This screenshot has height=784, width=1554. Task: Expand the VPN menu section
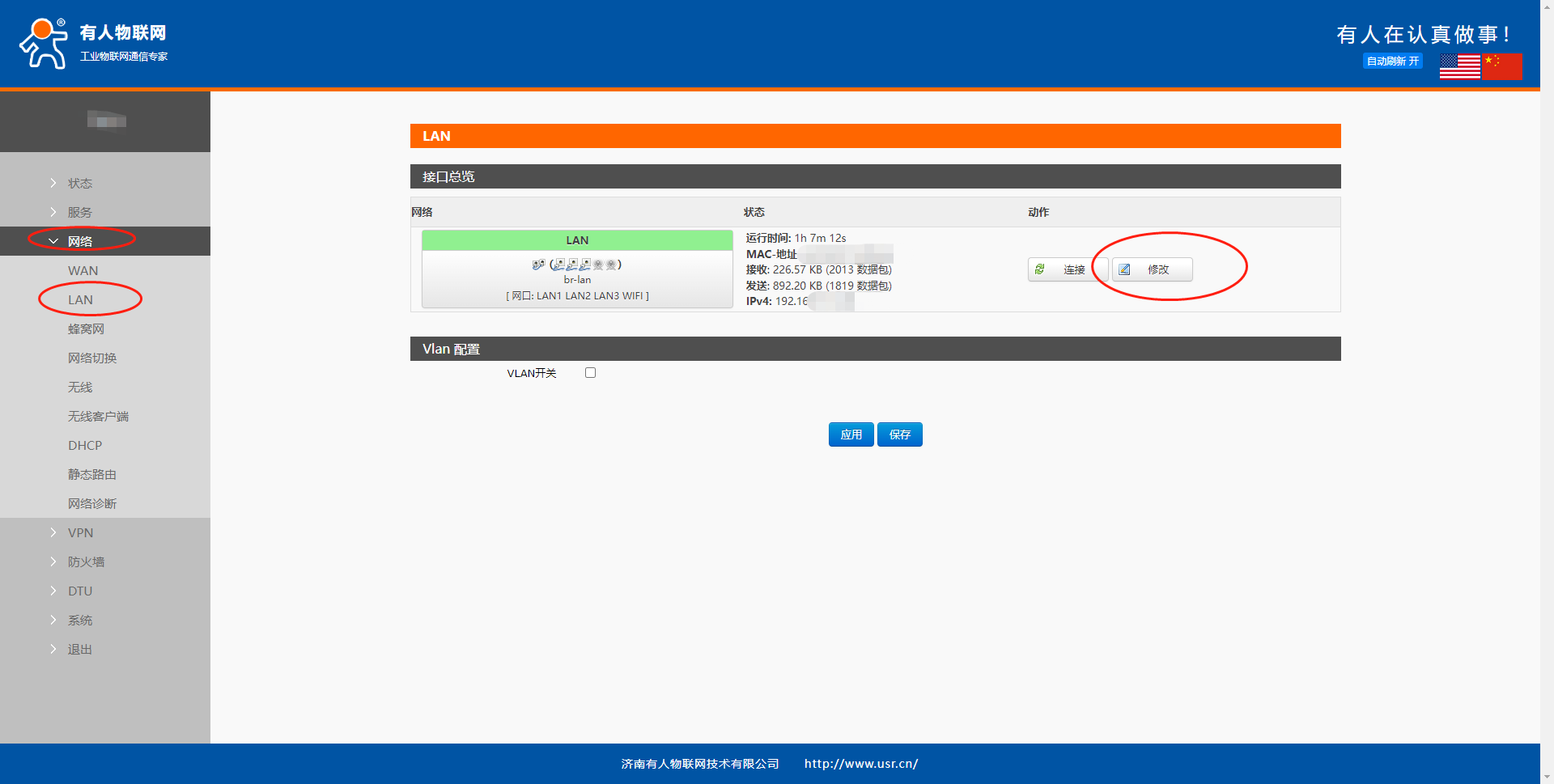80,533
